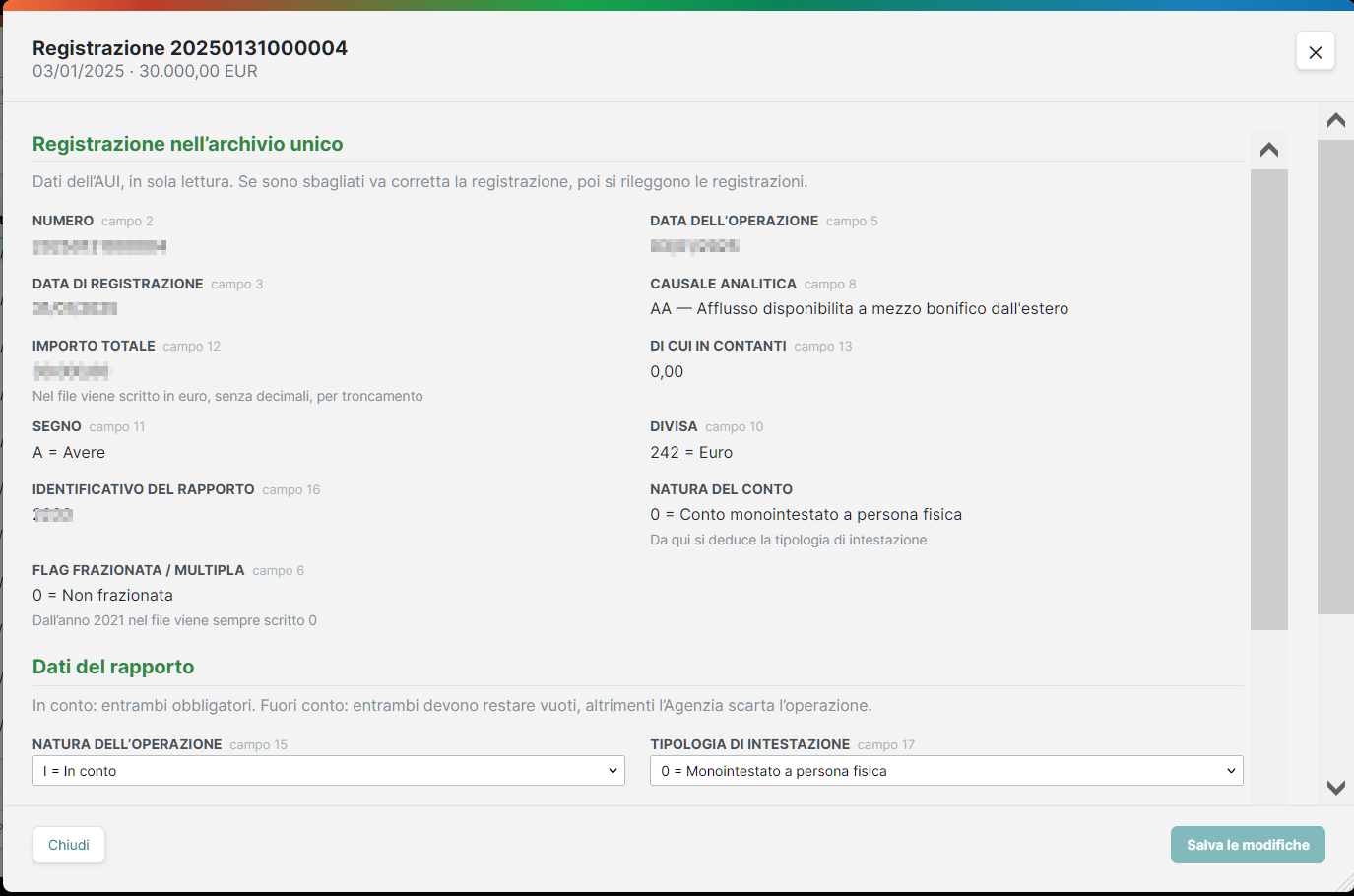Click the 'DATA DI REGISTRAZIONE' label
The height and width of the screenshot is (896, 1354).
coord(117,284)
